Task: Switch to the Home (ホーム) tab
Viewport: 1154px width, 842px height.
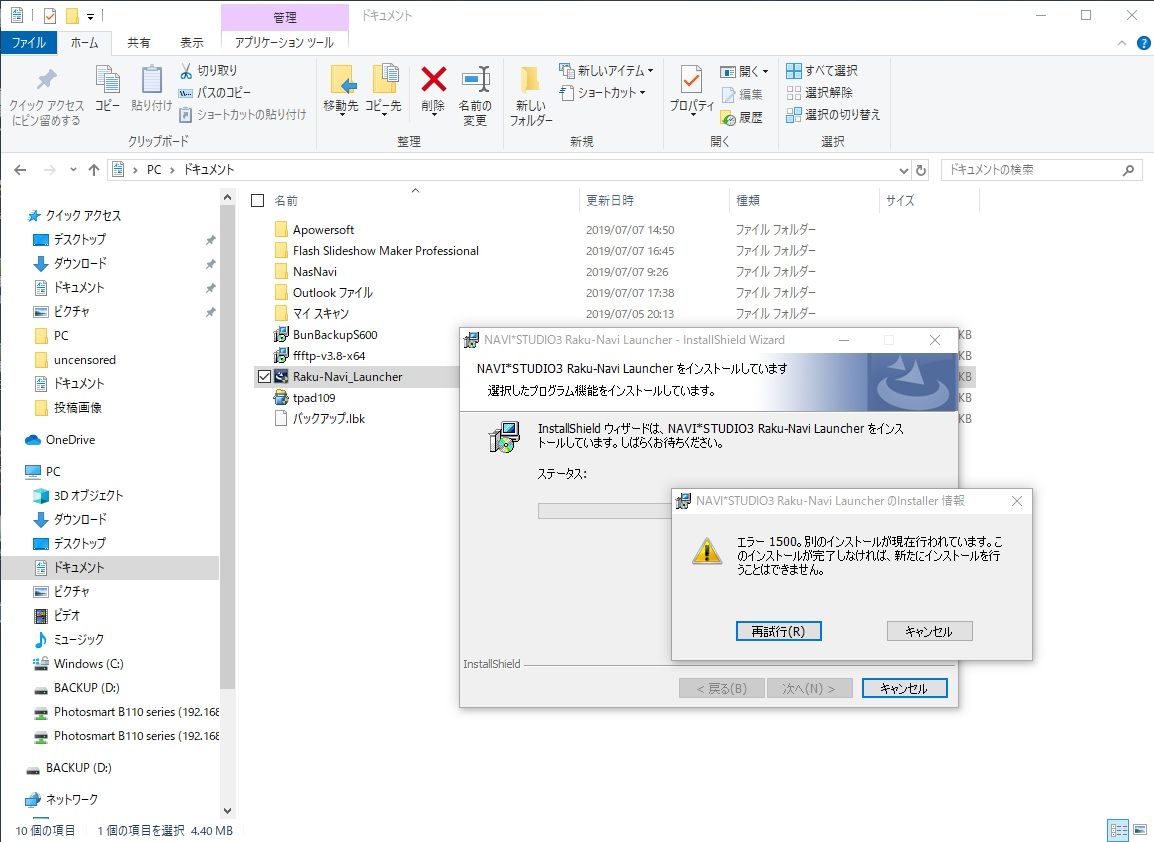Action: 85,43
